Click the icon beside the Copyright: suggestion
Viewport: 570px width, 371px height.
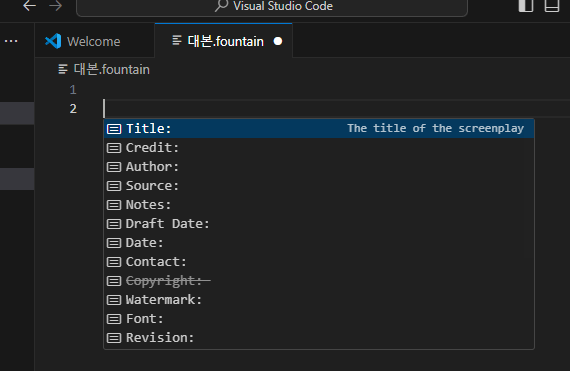point(114,281)
